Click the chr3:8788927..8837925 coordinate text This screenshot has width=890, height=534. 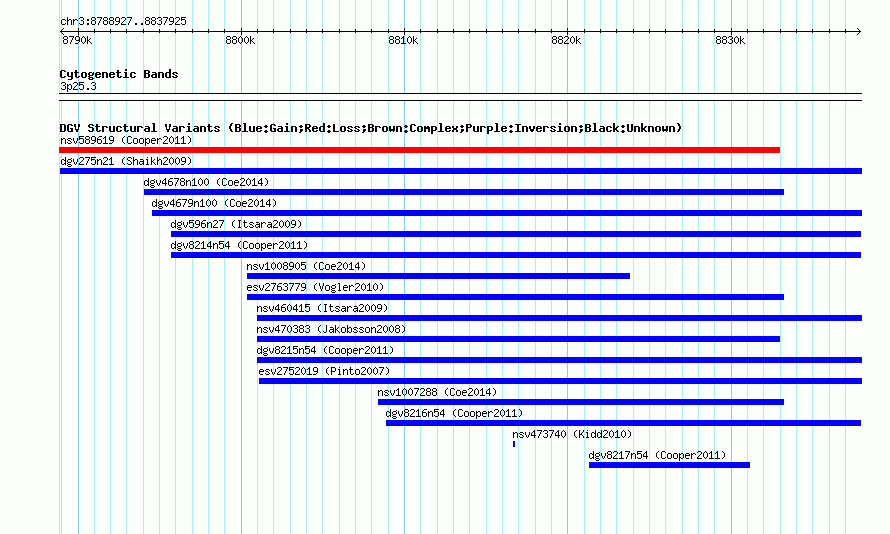(x=123, y=21)
